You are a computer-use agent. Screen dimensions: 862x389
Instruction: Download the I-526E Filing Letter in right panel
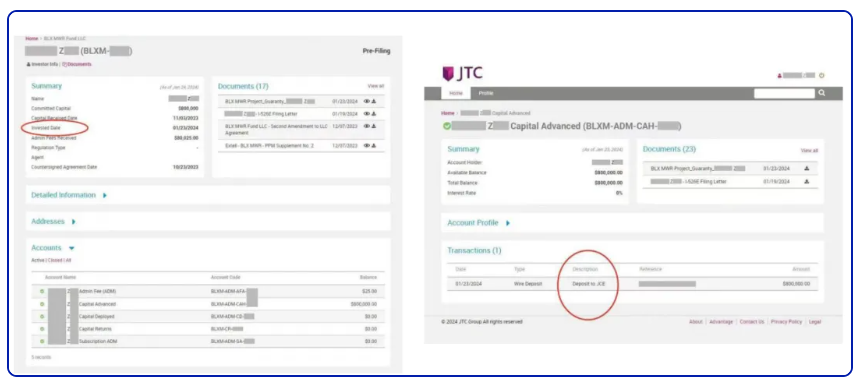(x=806, y=181)
